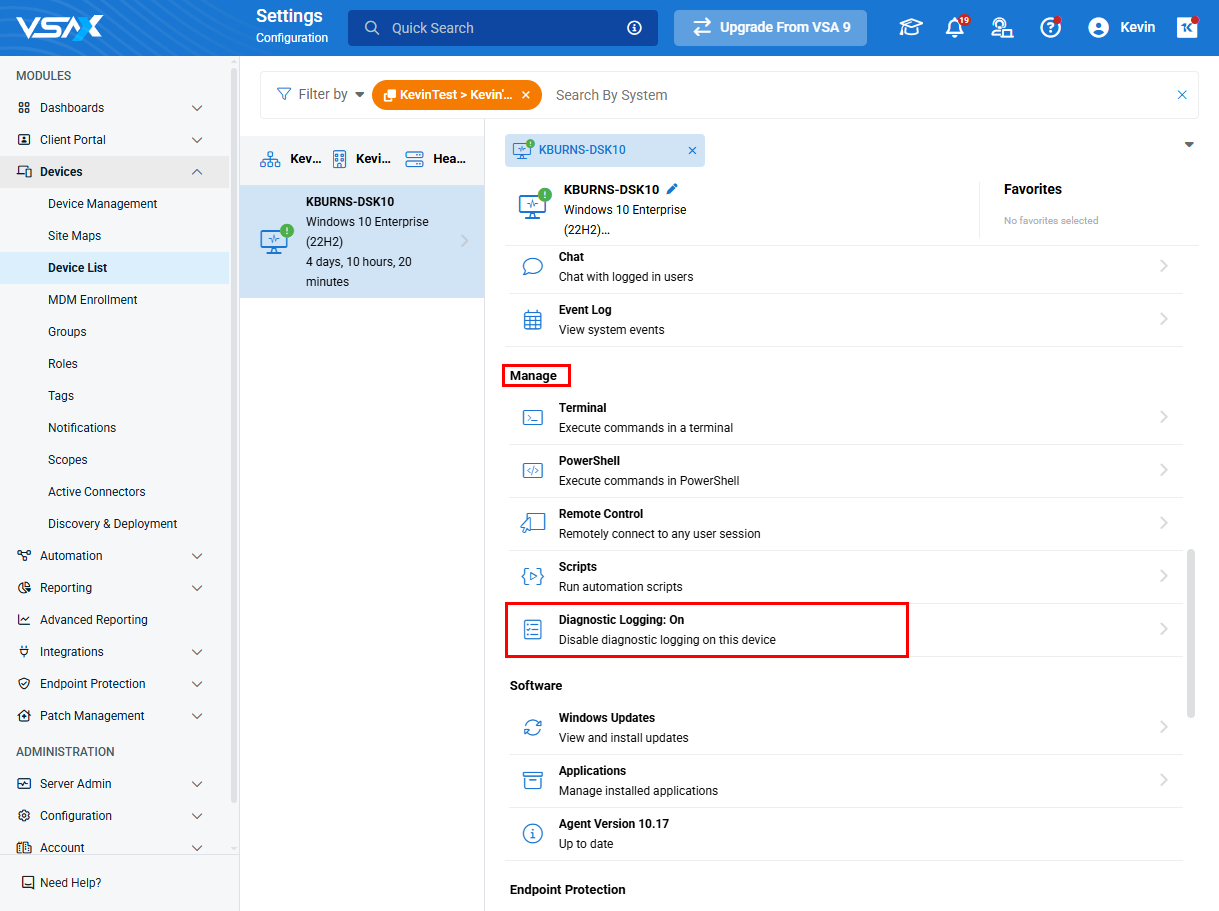Remove the KevinTest filter chip
The height and width of the screenshot is (911, 1219).
click(x=526, y=95)
